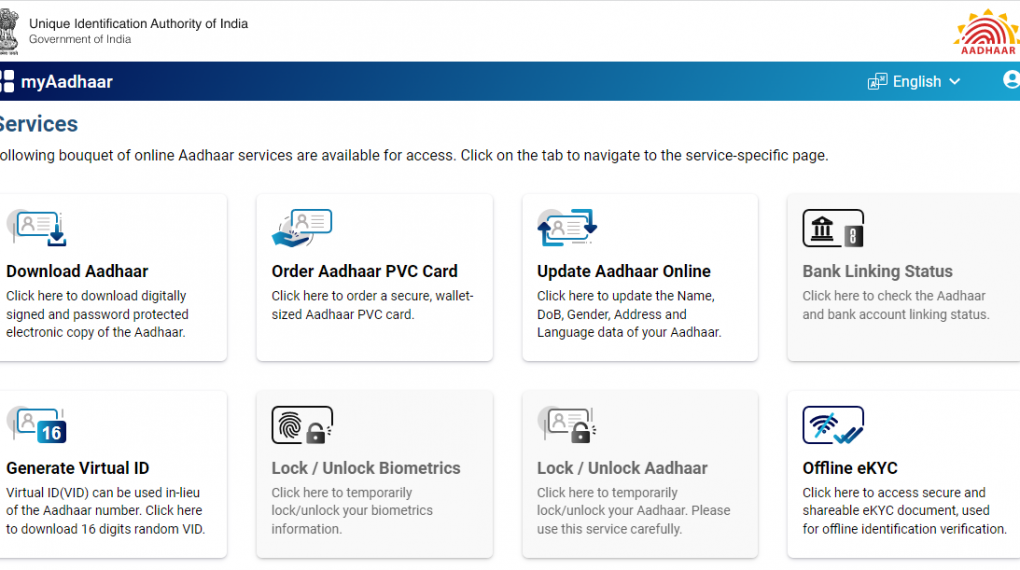Click the language translate icon
Image resolution: width=1020 pixels, height=570 pixels.
(877, 81)
